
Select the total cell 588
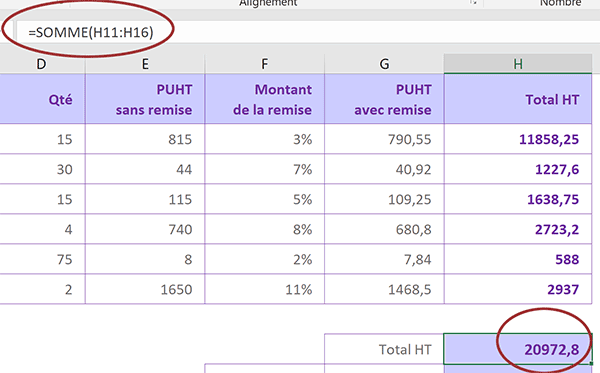click(x=518, y=259)
